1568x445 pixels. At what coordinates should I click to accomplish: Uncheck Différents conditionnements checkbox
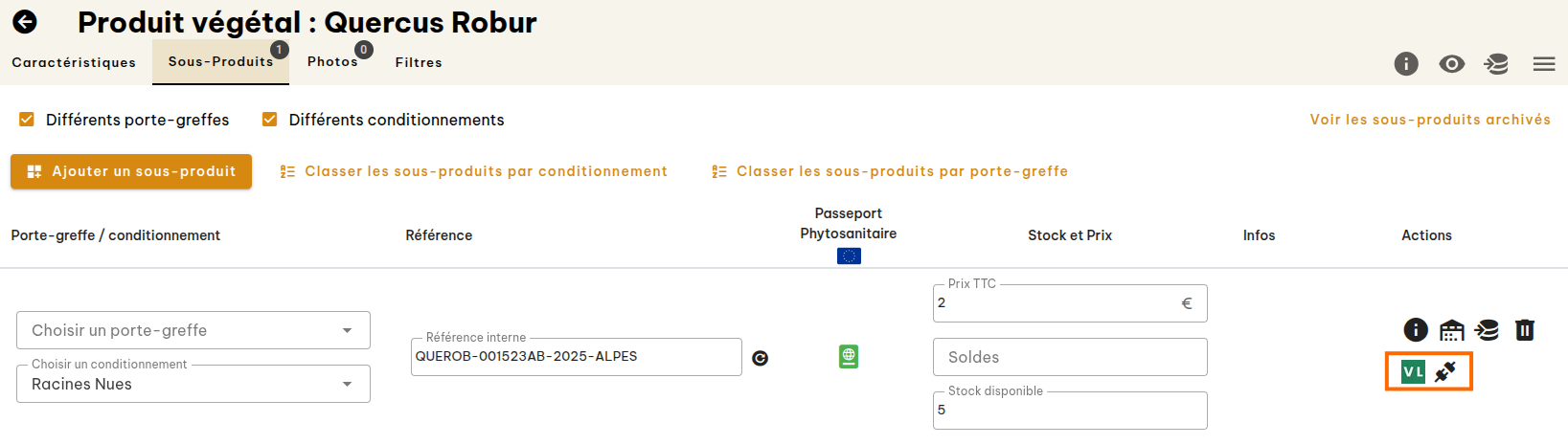tap(270, 120)
